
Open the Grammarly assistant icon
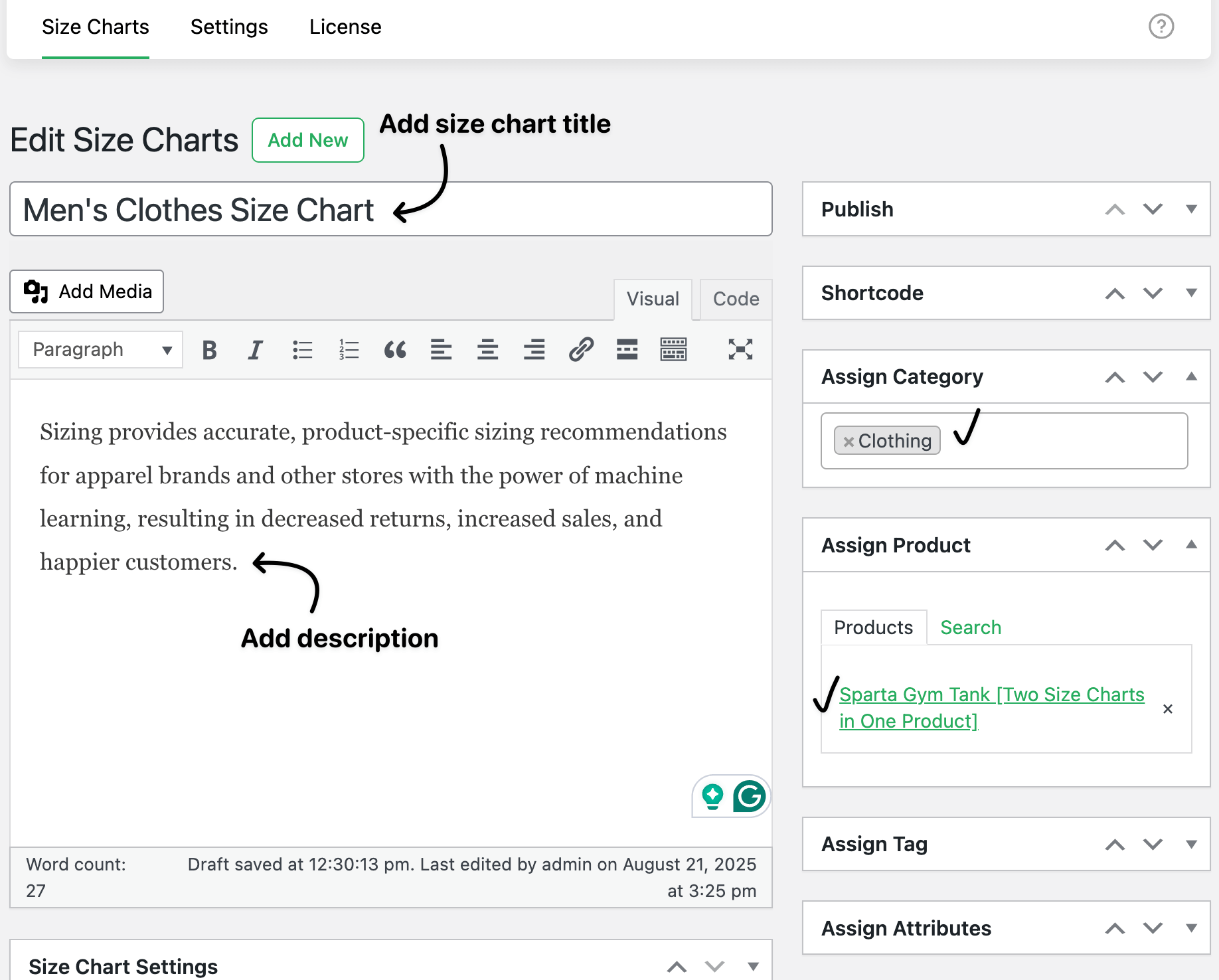[x=748, y=797]
